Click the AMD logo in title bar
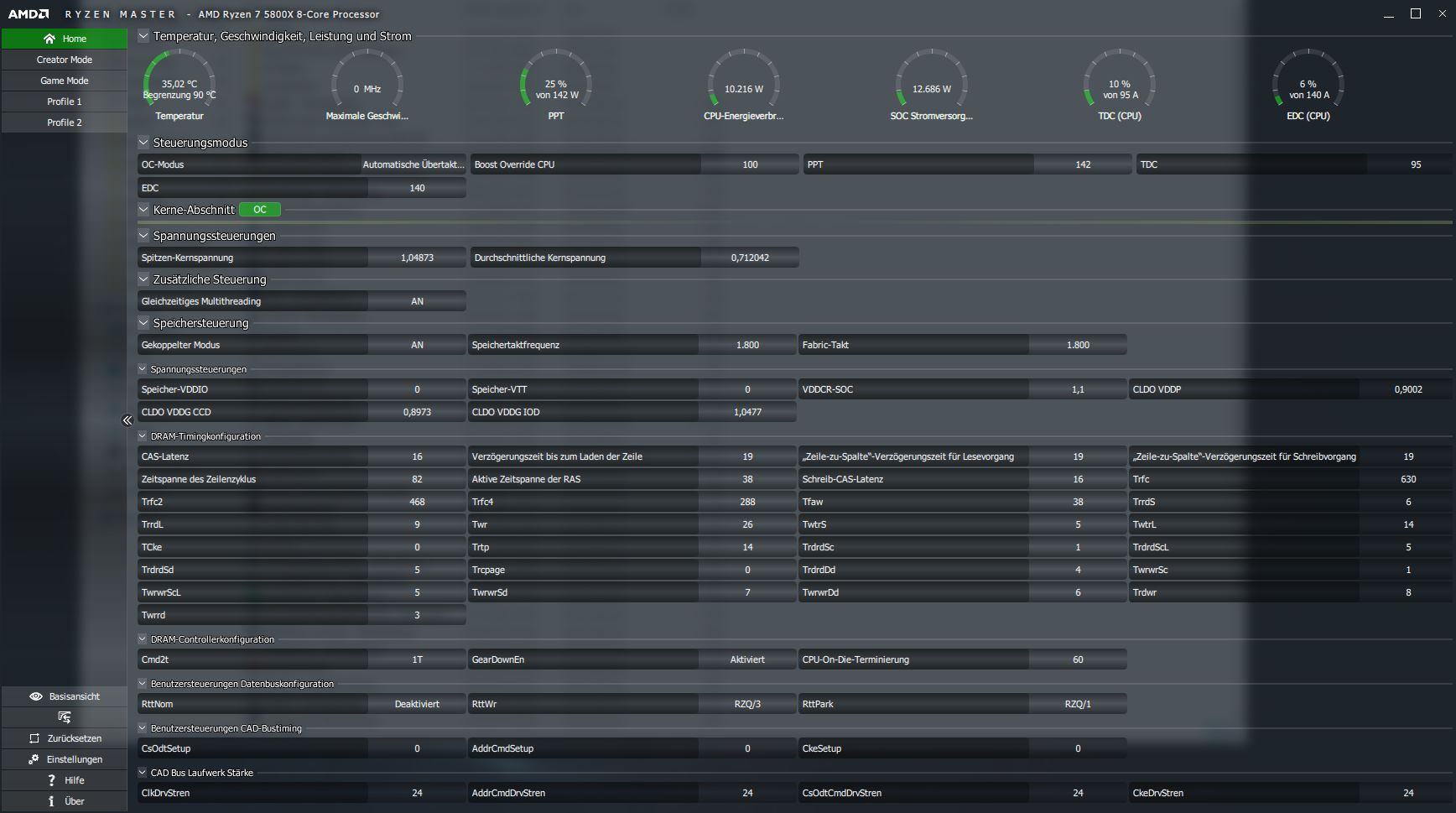This screenshot has width=1456, height=813. click(x=29, y=14)
